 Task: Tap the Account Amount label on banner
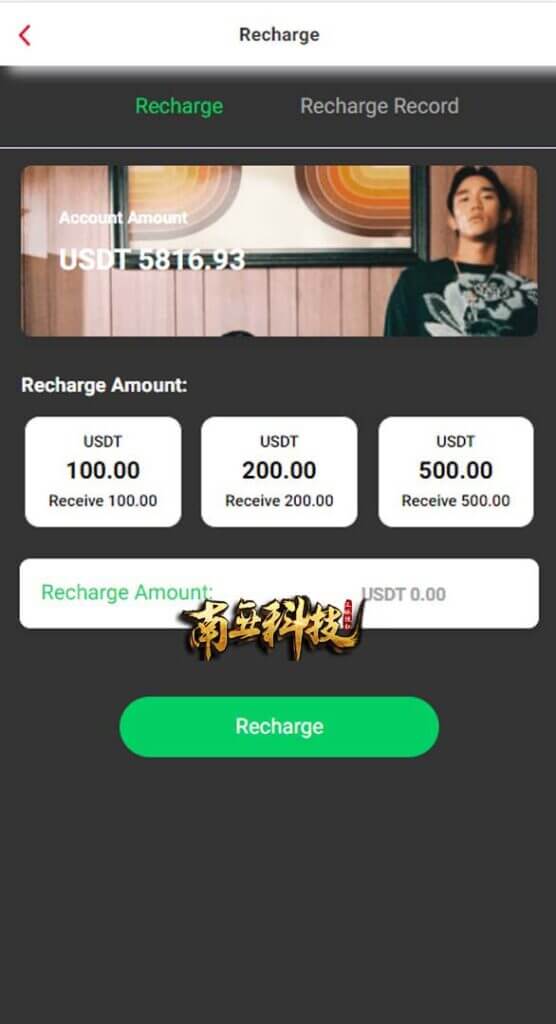coord(123,217)
